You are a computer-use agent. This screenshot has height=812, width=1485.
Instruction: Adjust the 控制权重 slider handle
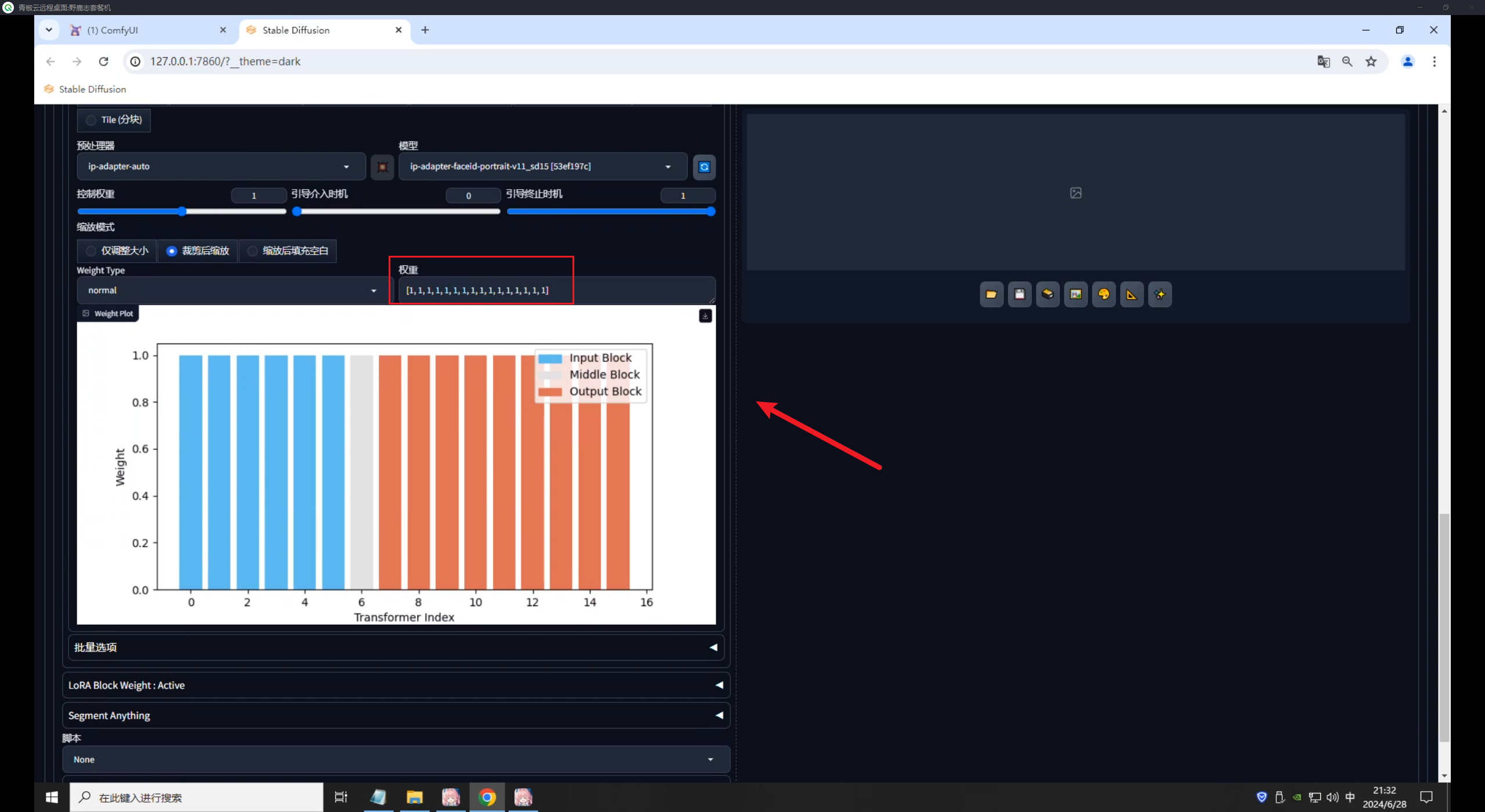point(182,212)
